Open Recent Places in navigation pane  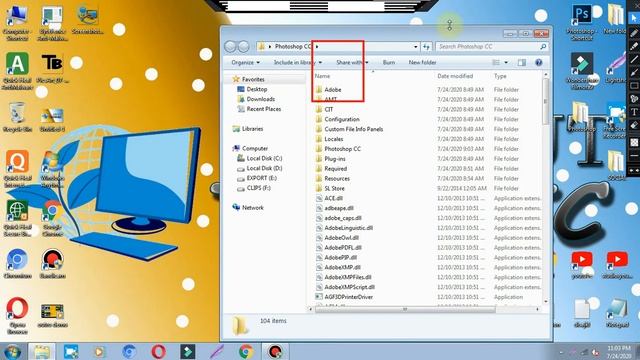[264, 109]
